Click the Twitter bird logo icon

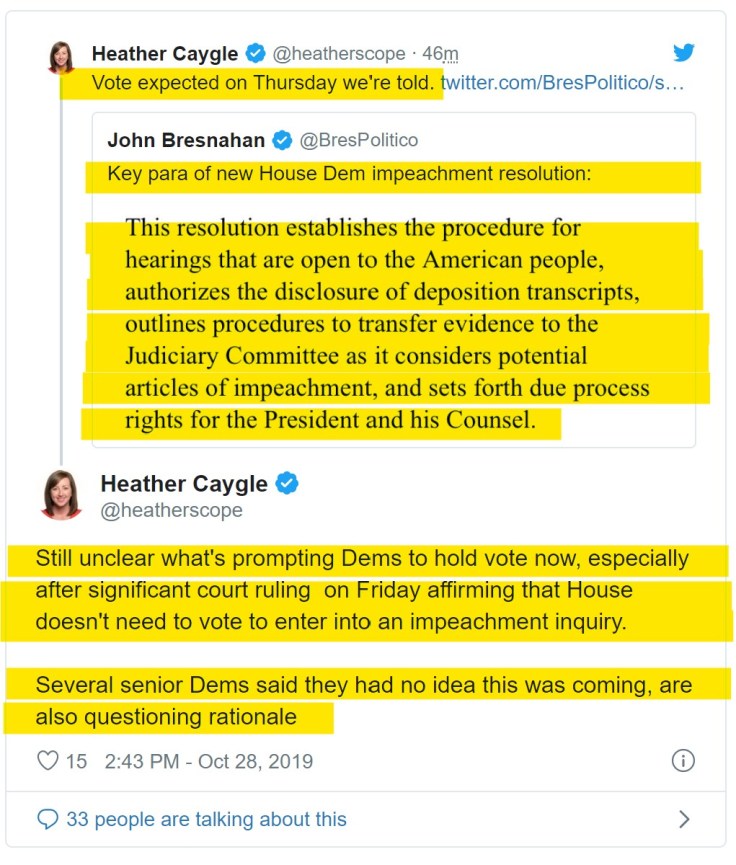click(x=684, y=52)
